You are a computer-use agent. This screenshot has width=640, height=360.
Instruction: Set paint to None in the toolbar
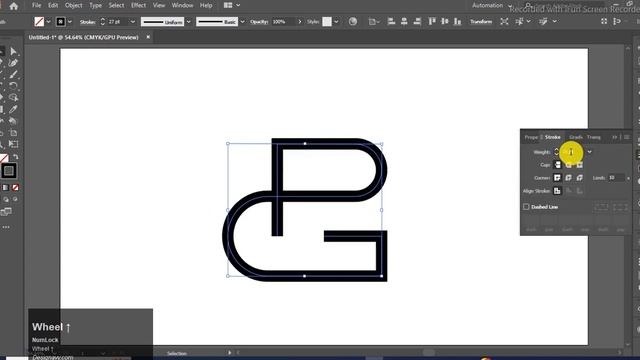(15, 188)
